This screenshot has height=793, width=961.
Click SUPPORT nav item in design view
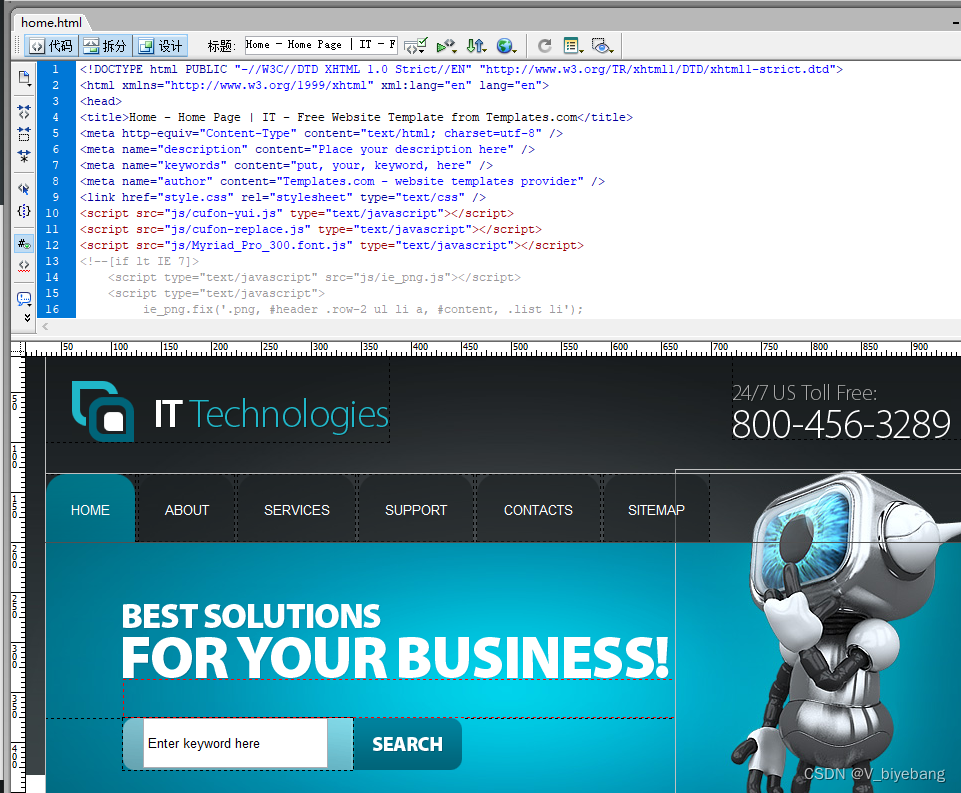416,510
